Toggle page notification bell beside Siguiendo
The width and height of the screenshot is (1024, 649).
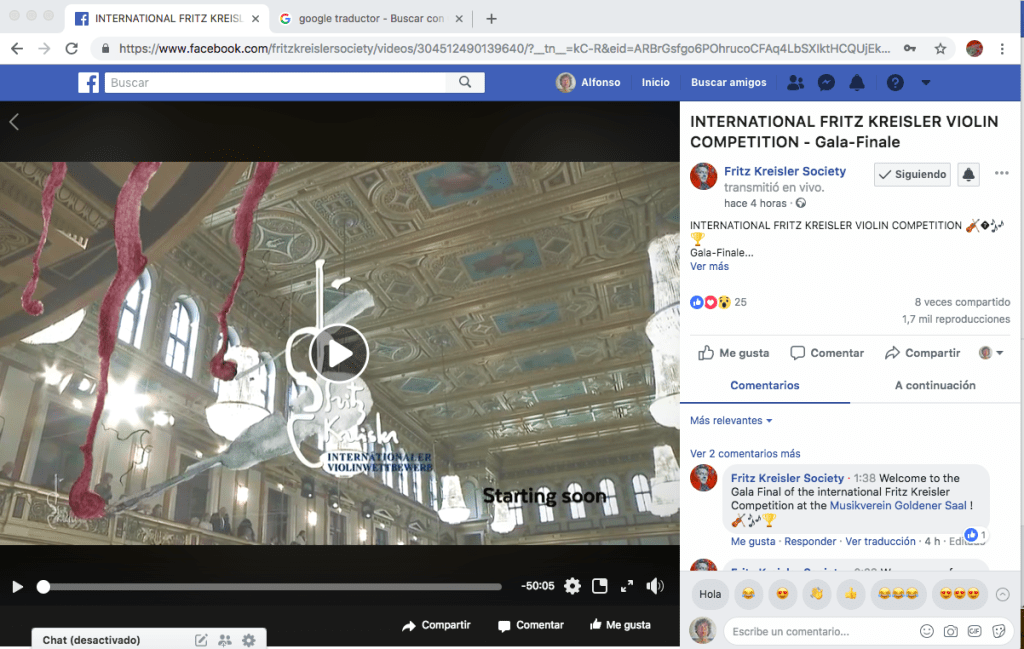(x=968, y=175)
